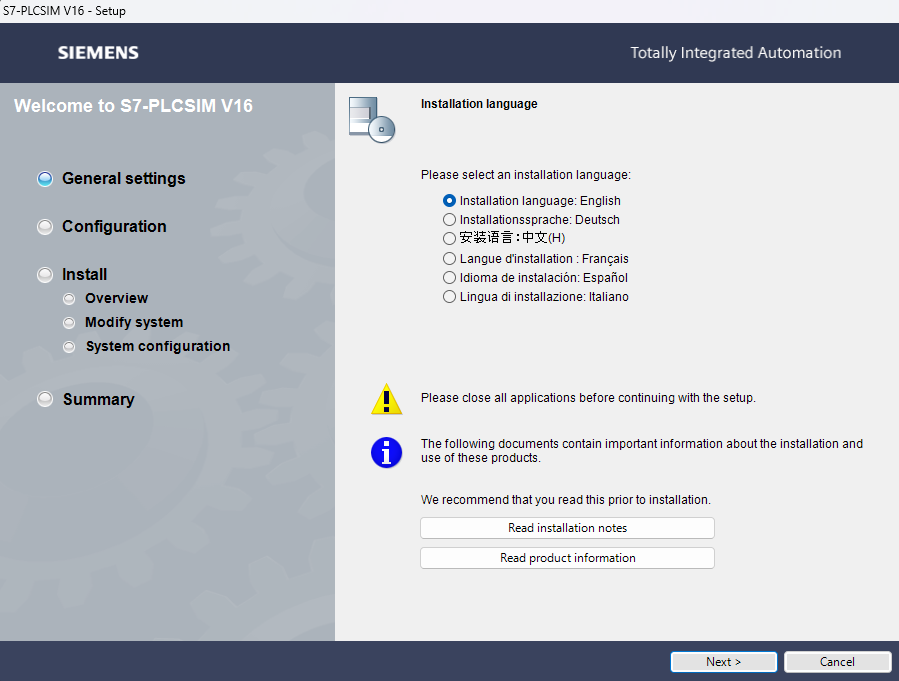
Task: Click the Summary step bullet
Action: coord(45,400)
